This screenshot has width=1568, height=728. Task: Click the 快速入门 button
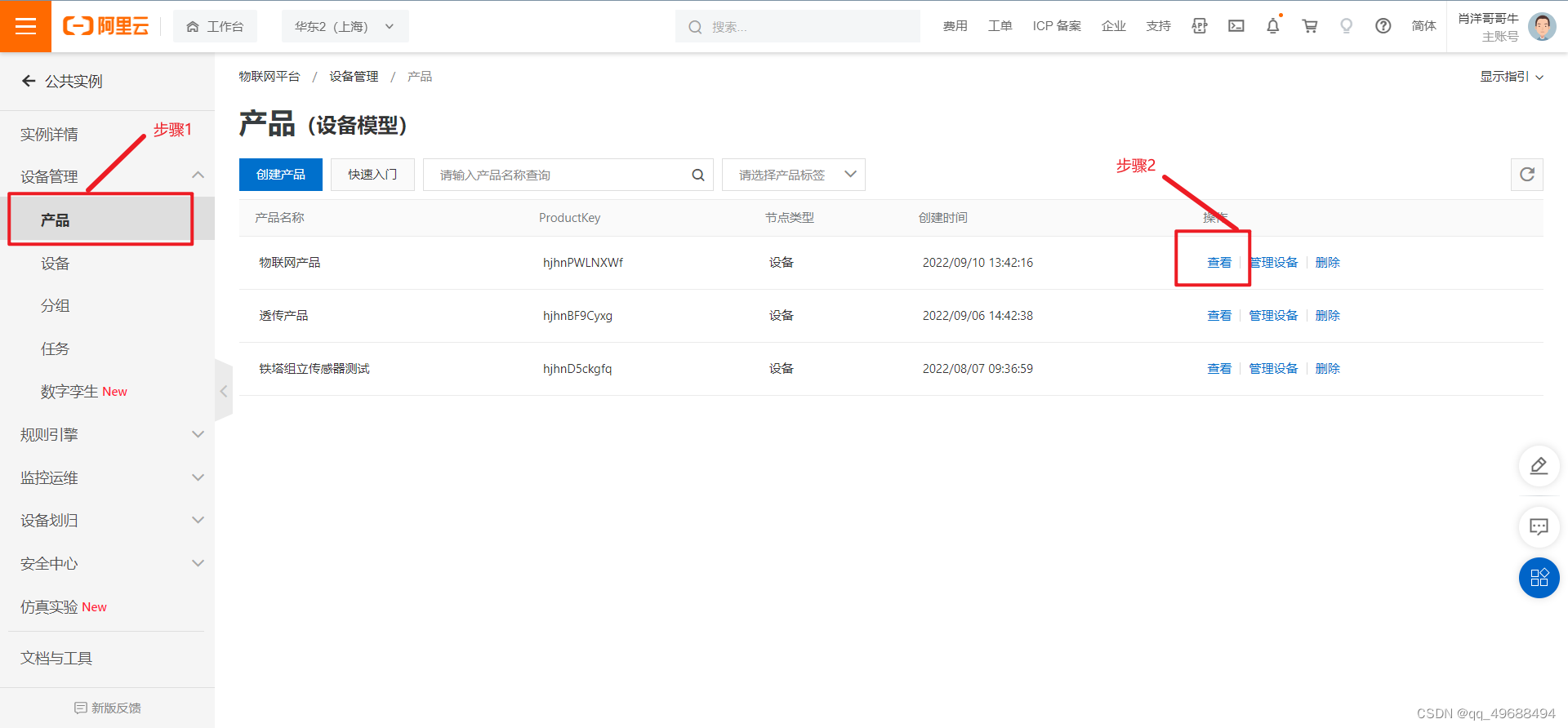[372, 175]
